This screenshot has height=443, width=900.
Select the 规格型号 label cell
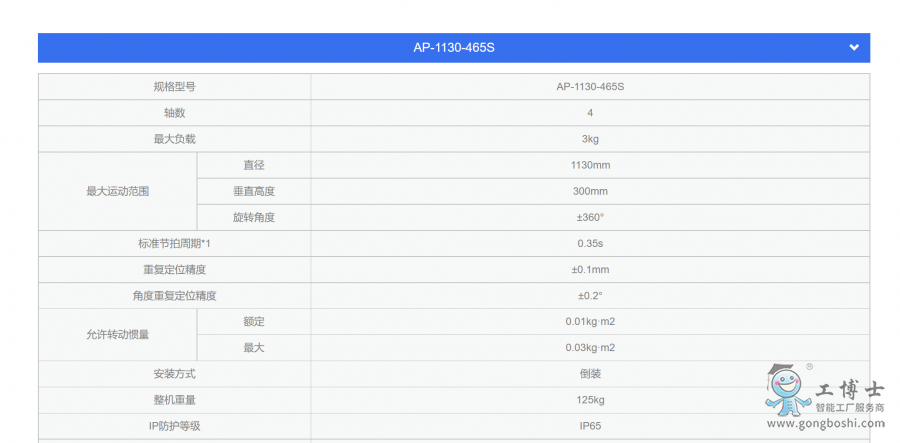tap(174, 87)
